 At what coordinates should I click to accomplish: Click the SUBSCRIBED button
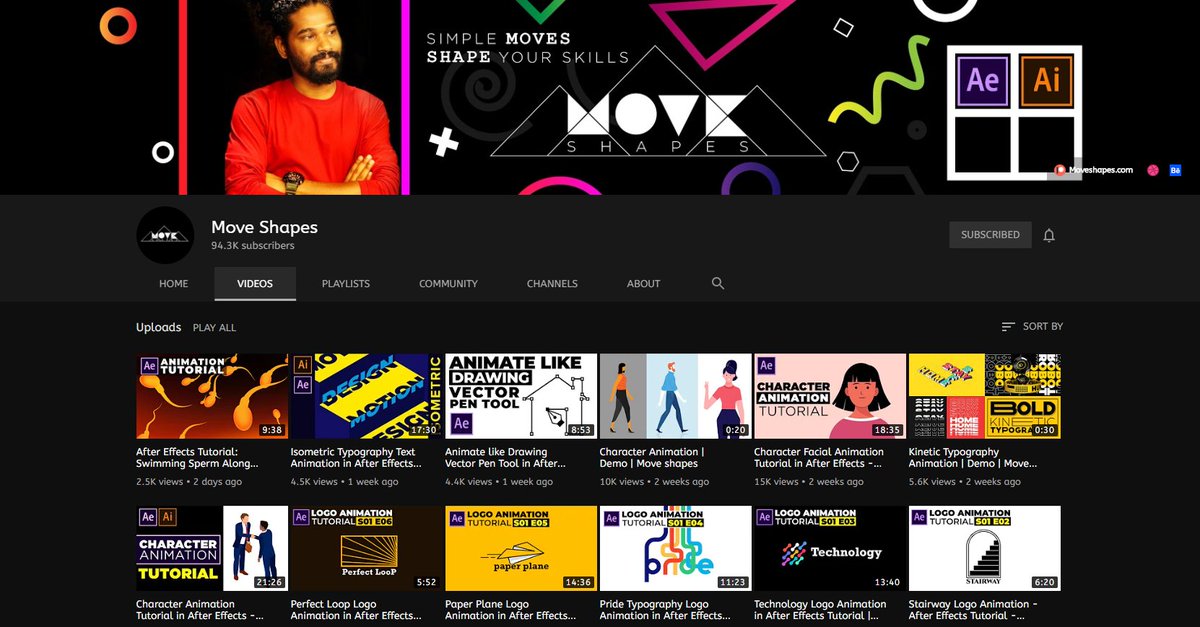[x=990, y=235]
